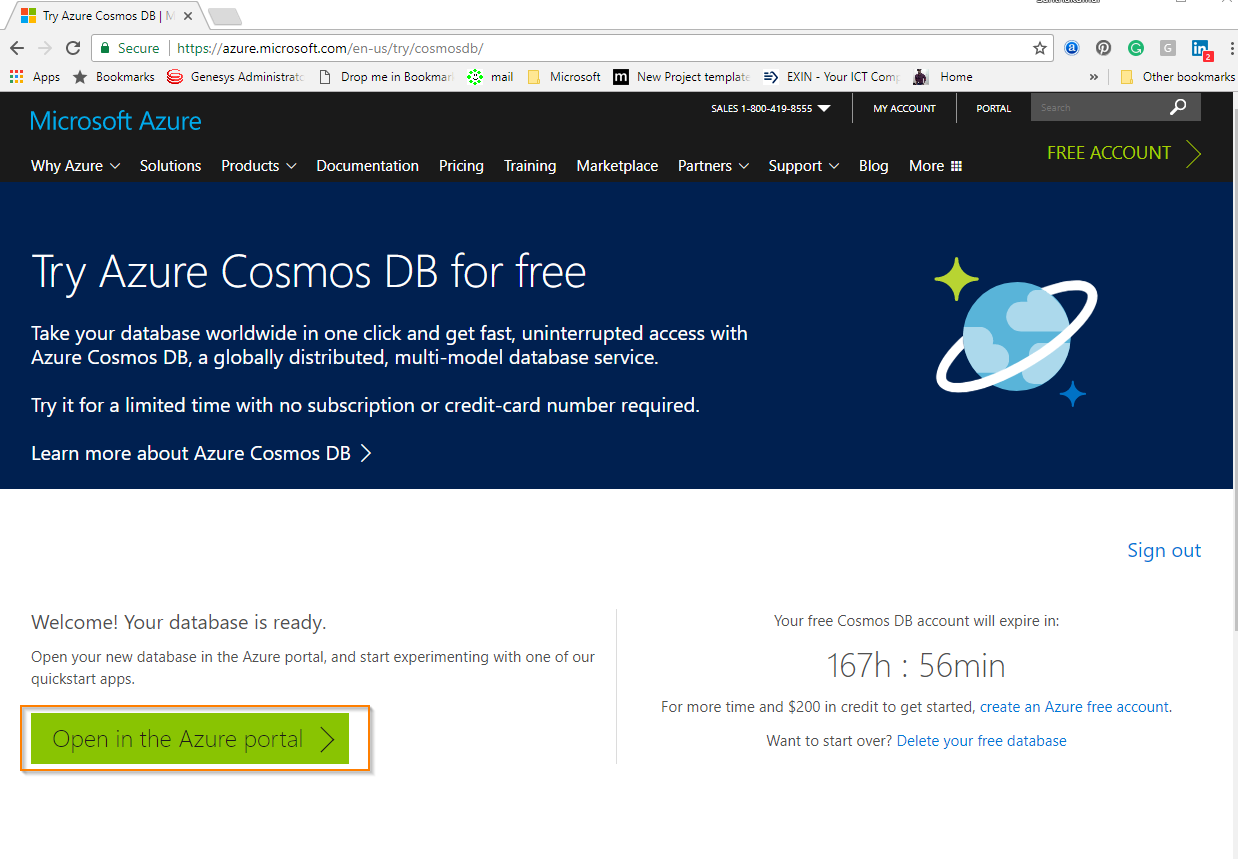Reload the page with the refresh icon
This screenshot has height=859, width=1238.
73,48
